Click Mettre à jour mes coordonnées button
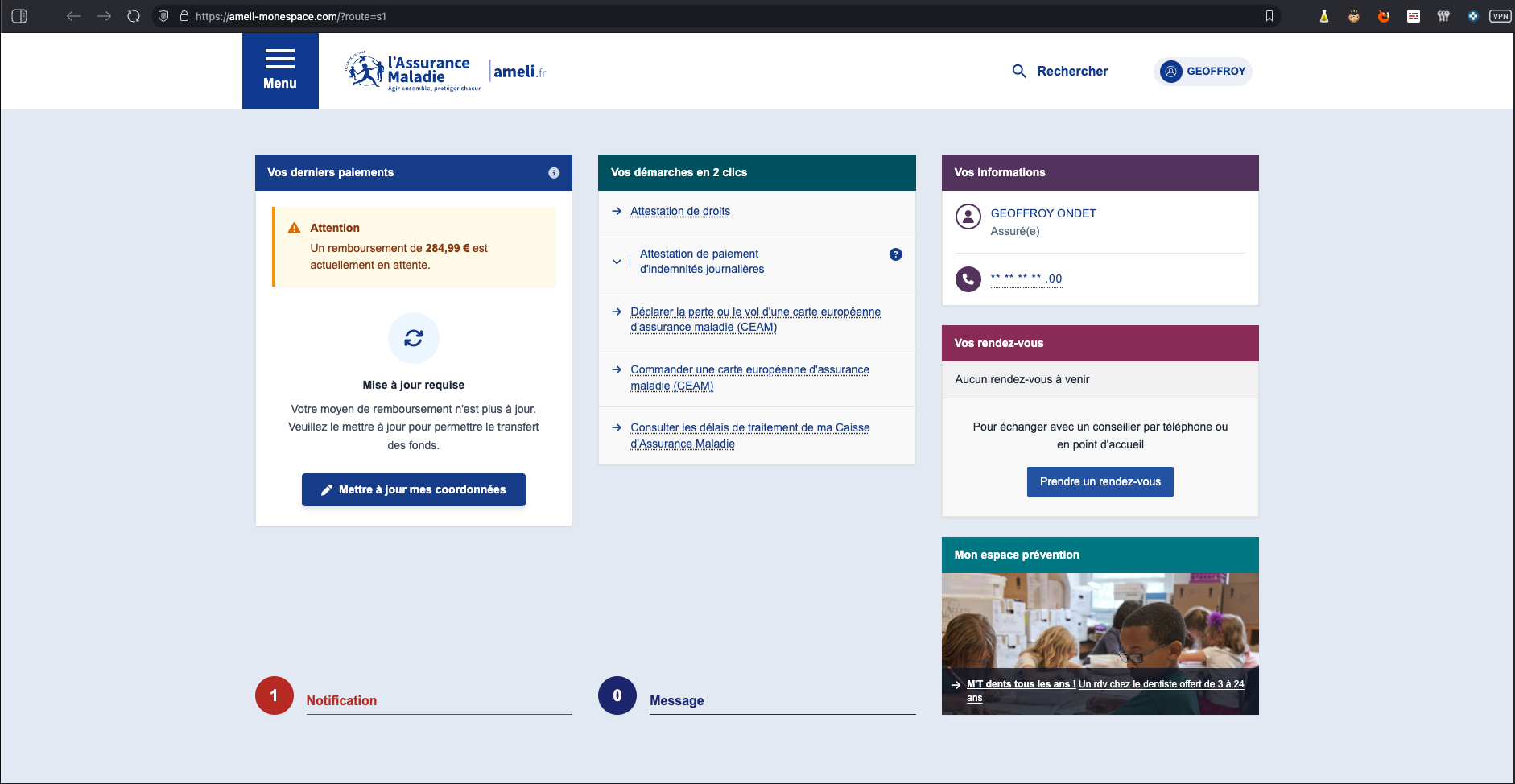Image resolution: width=1515 pixels, height=784 pixels. (x=414, y=489)
